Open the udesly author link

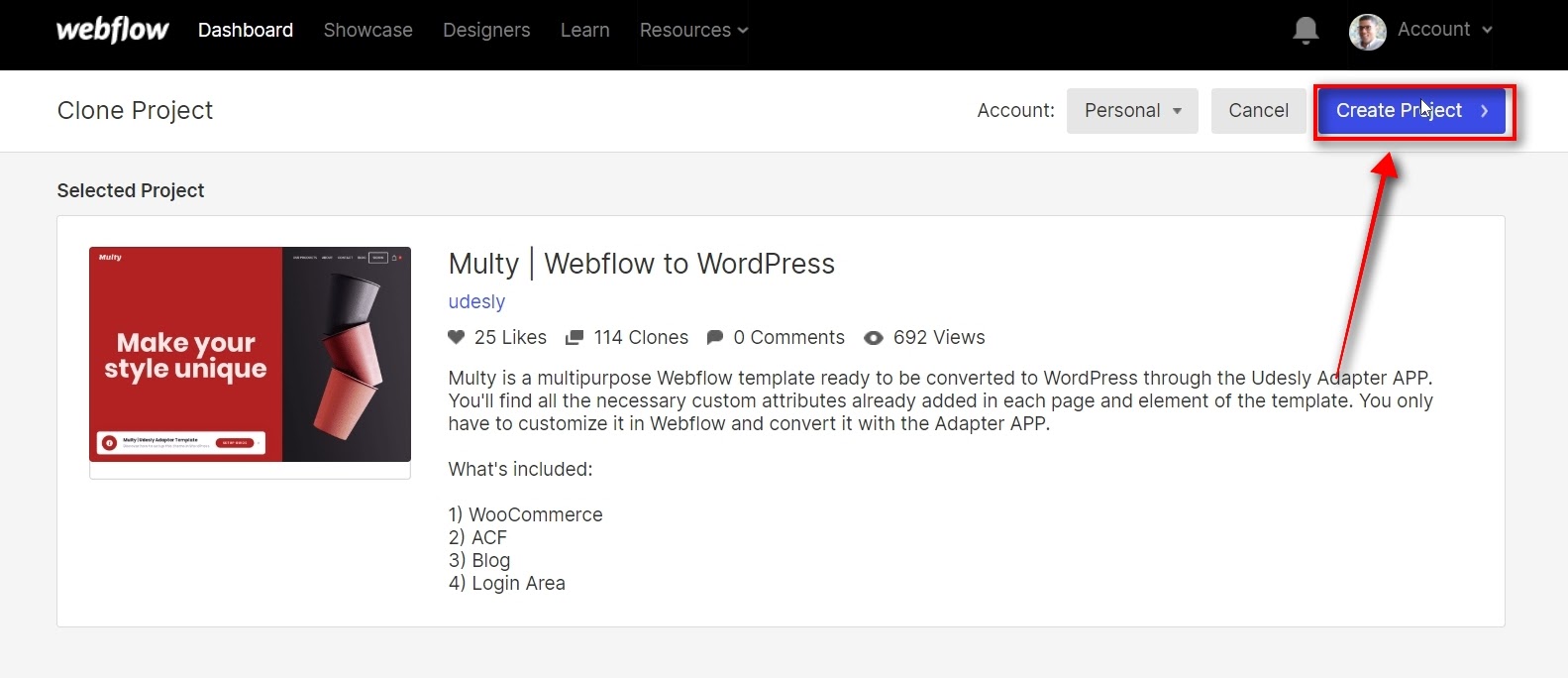(x=476, y=301)
